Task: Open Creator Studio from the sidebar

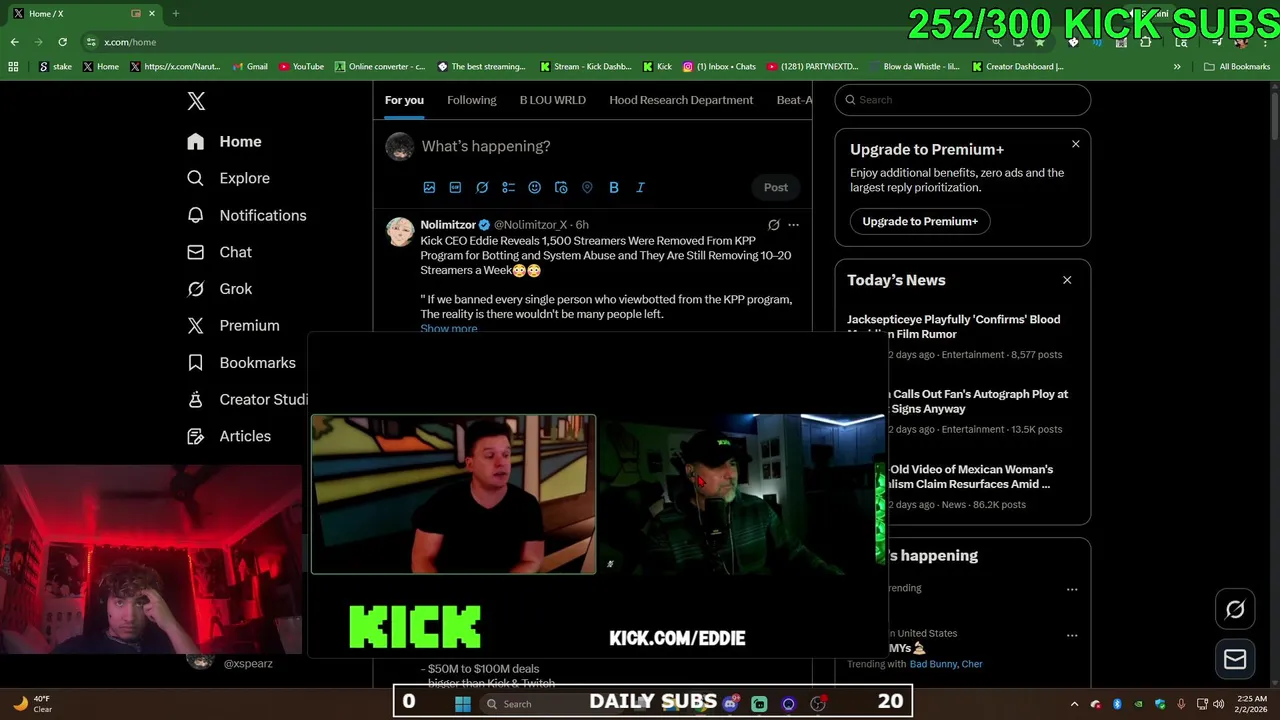Action: tap(248, 399)
